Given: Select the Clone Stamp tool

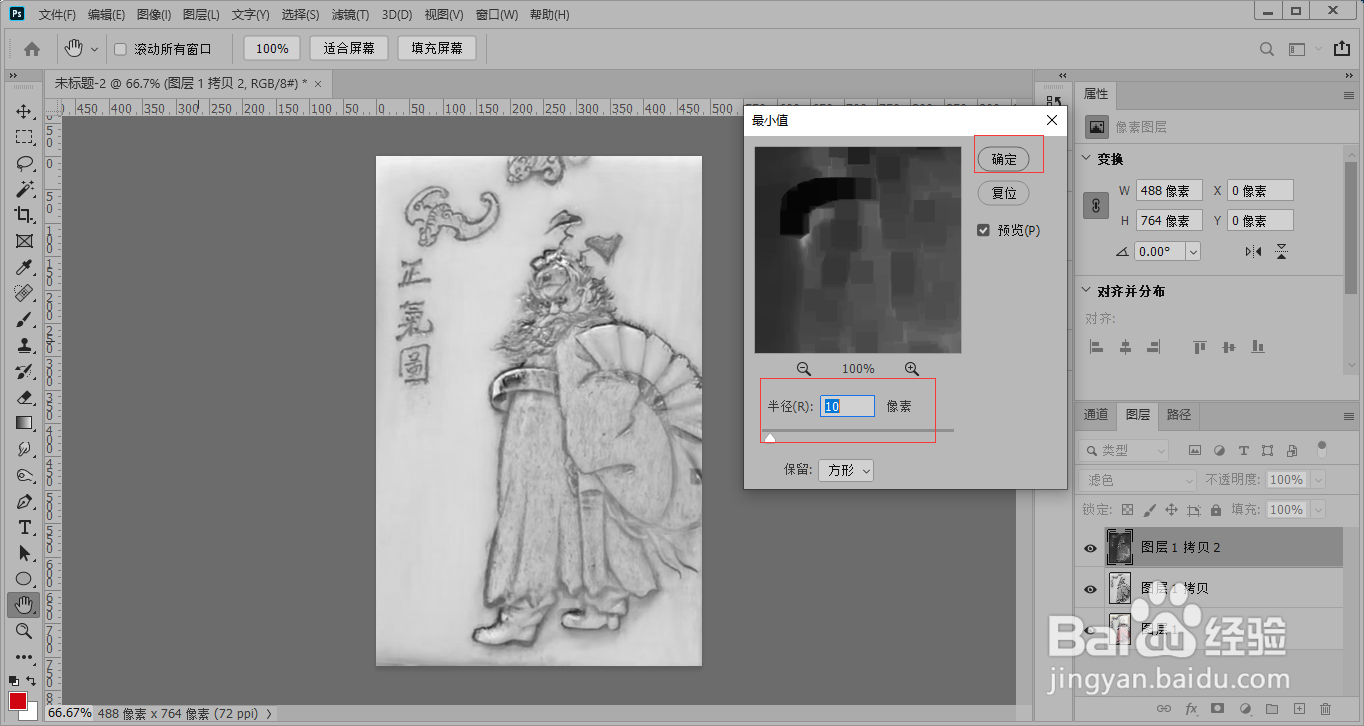Looking at the screenshot, I should pyautogui.click(x=24, y=345).
